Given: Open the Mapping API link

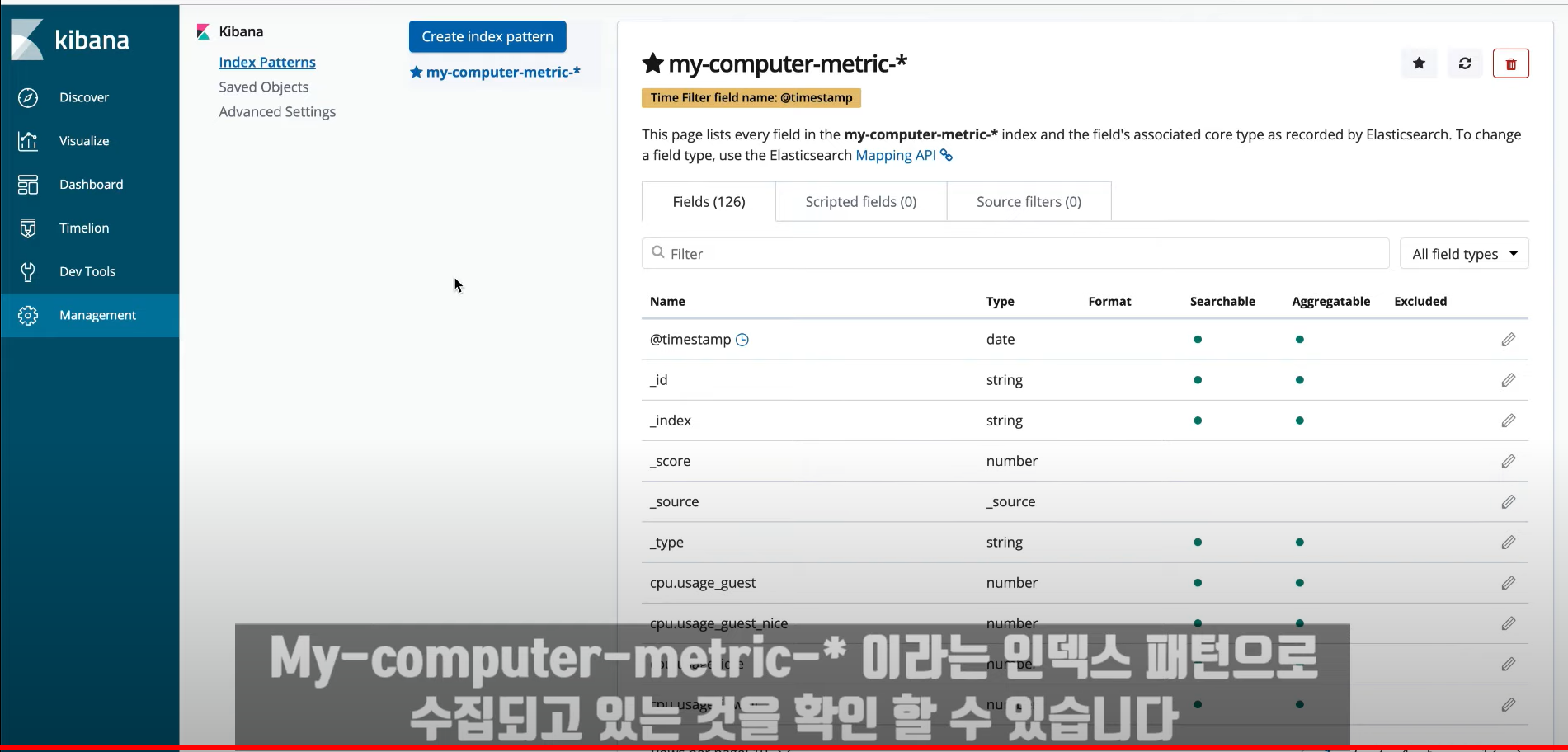Looking at the screenshot, I should pyautogui.click(x=896, y=155).
